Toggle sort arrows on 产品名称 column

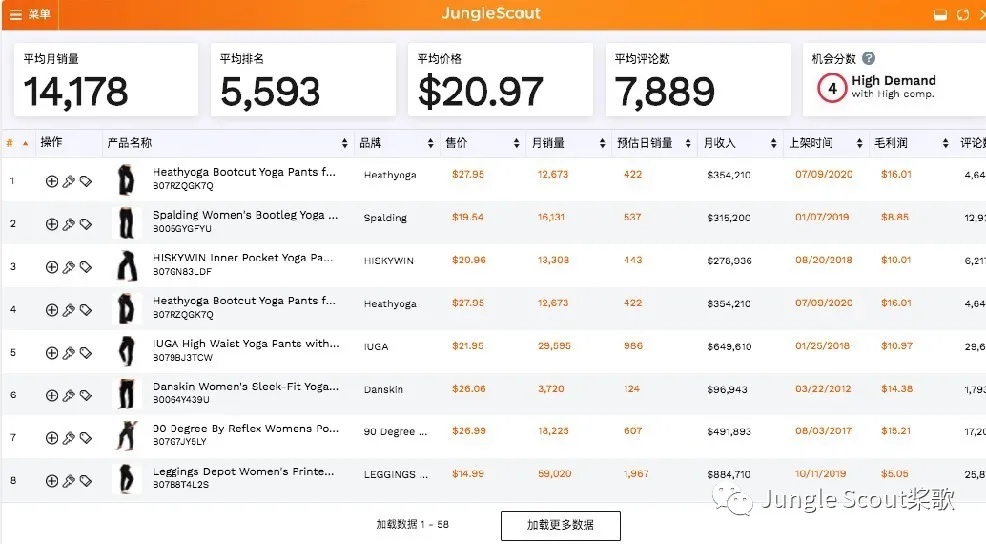(345, 143)
